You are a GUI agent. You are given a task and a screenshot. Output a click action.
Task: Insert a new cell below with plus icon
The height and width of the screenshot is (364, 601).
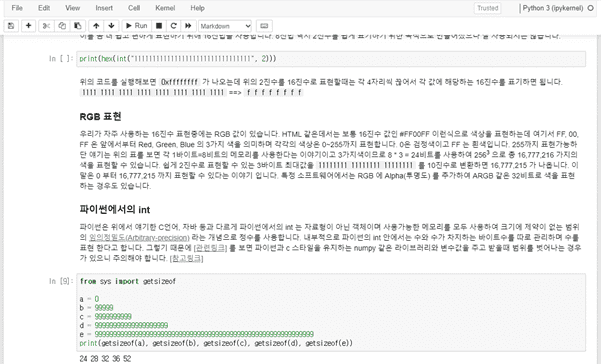(x=28, y=26)
